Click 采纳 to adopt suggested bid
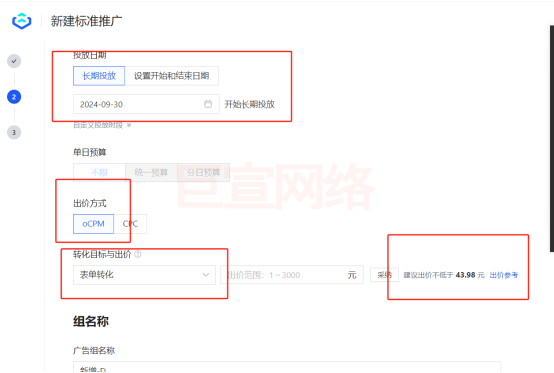Image resolution: width=554 pixels, height=373 pixels. coord(384,275)
